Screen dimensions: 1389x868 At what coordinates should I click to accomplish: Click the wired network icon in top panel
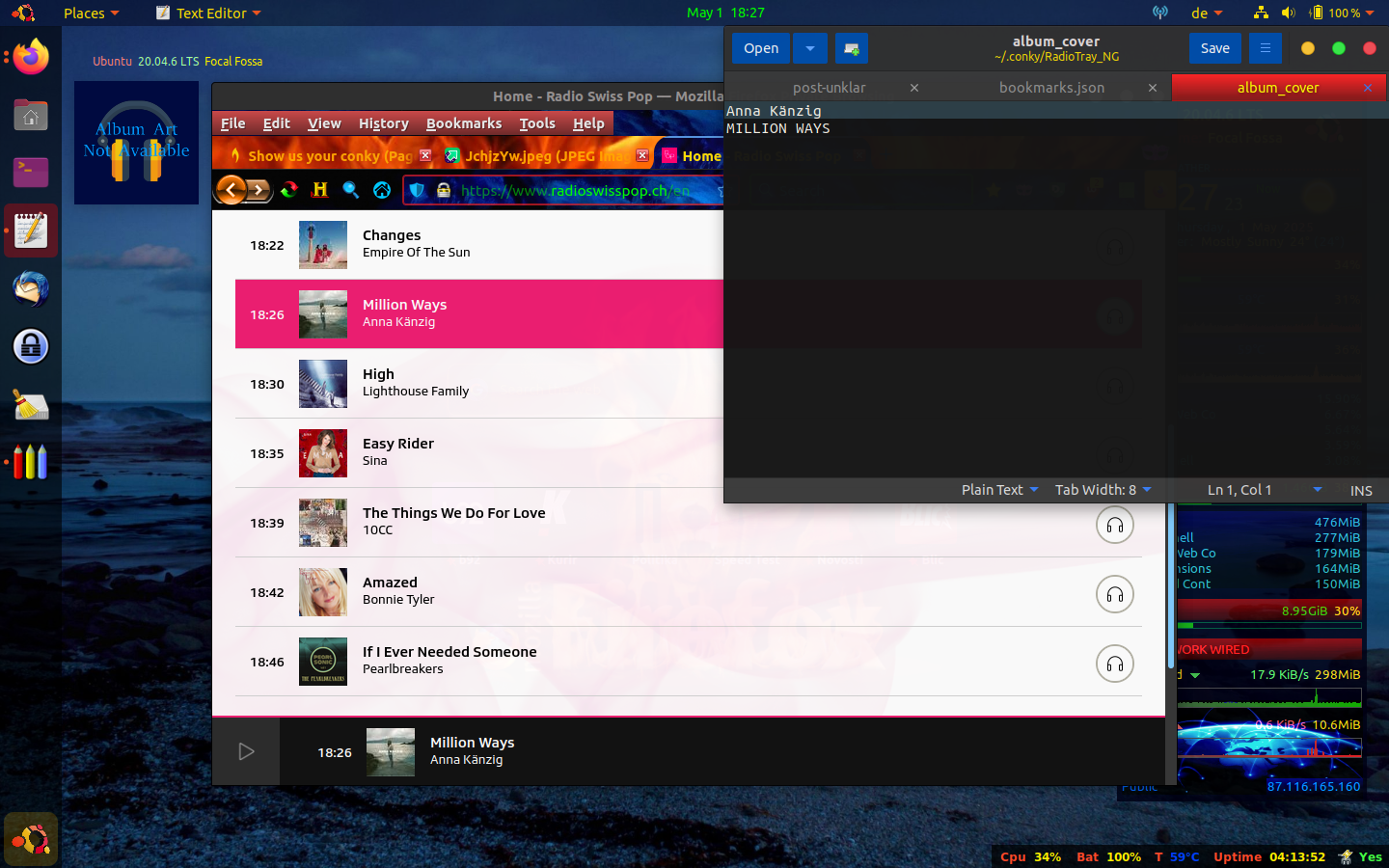coord(1260,14)
